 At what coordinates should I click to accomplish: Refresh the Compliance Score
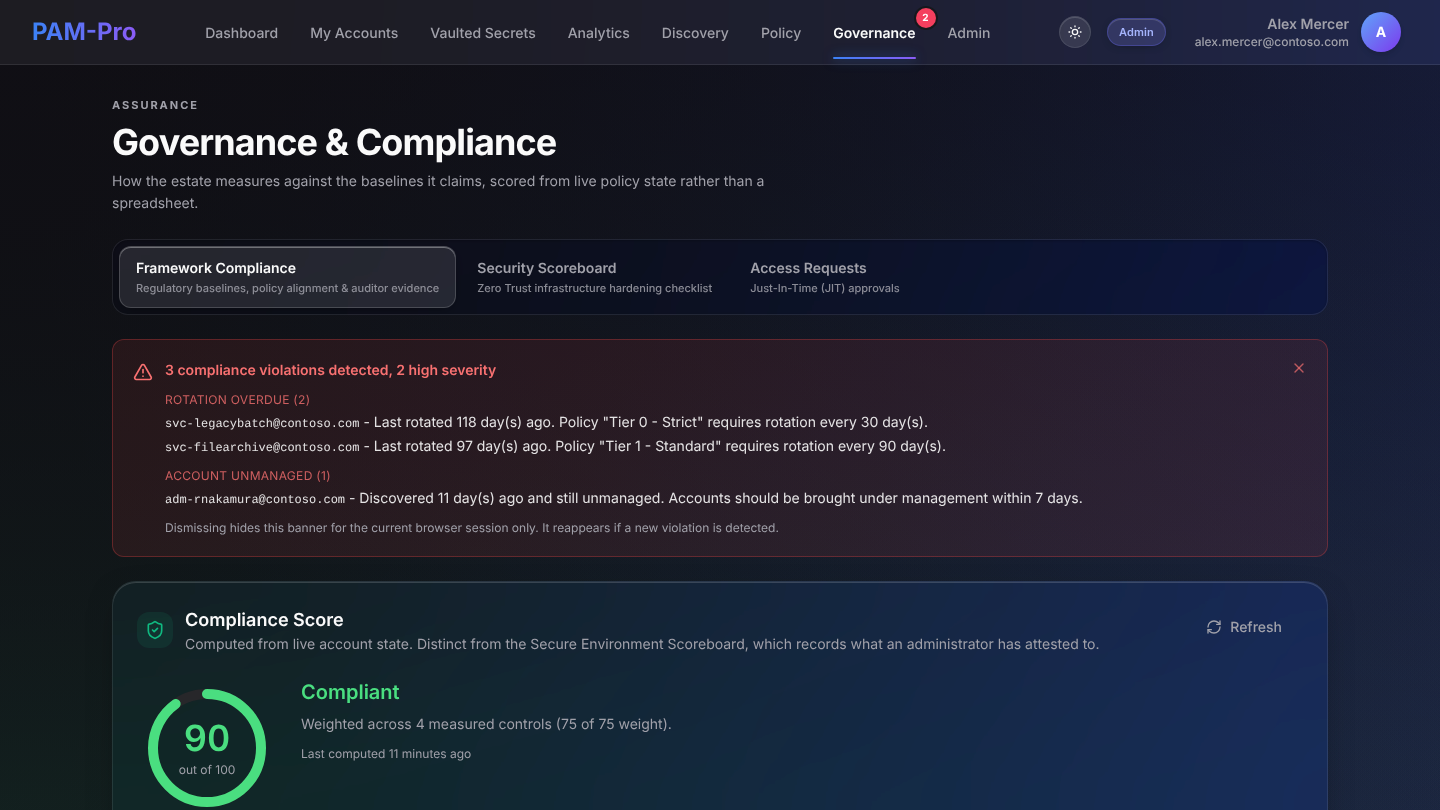[1244, 627]
